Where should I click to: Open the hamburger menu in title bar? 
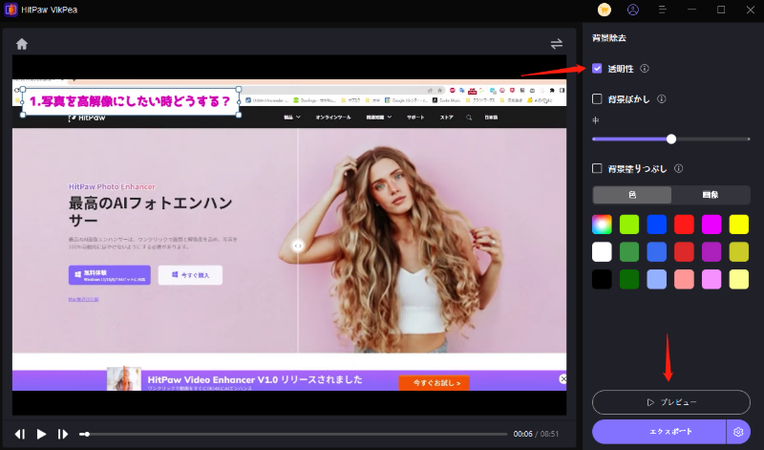tap(662, 10)
